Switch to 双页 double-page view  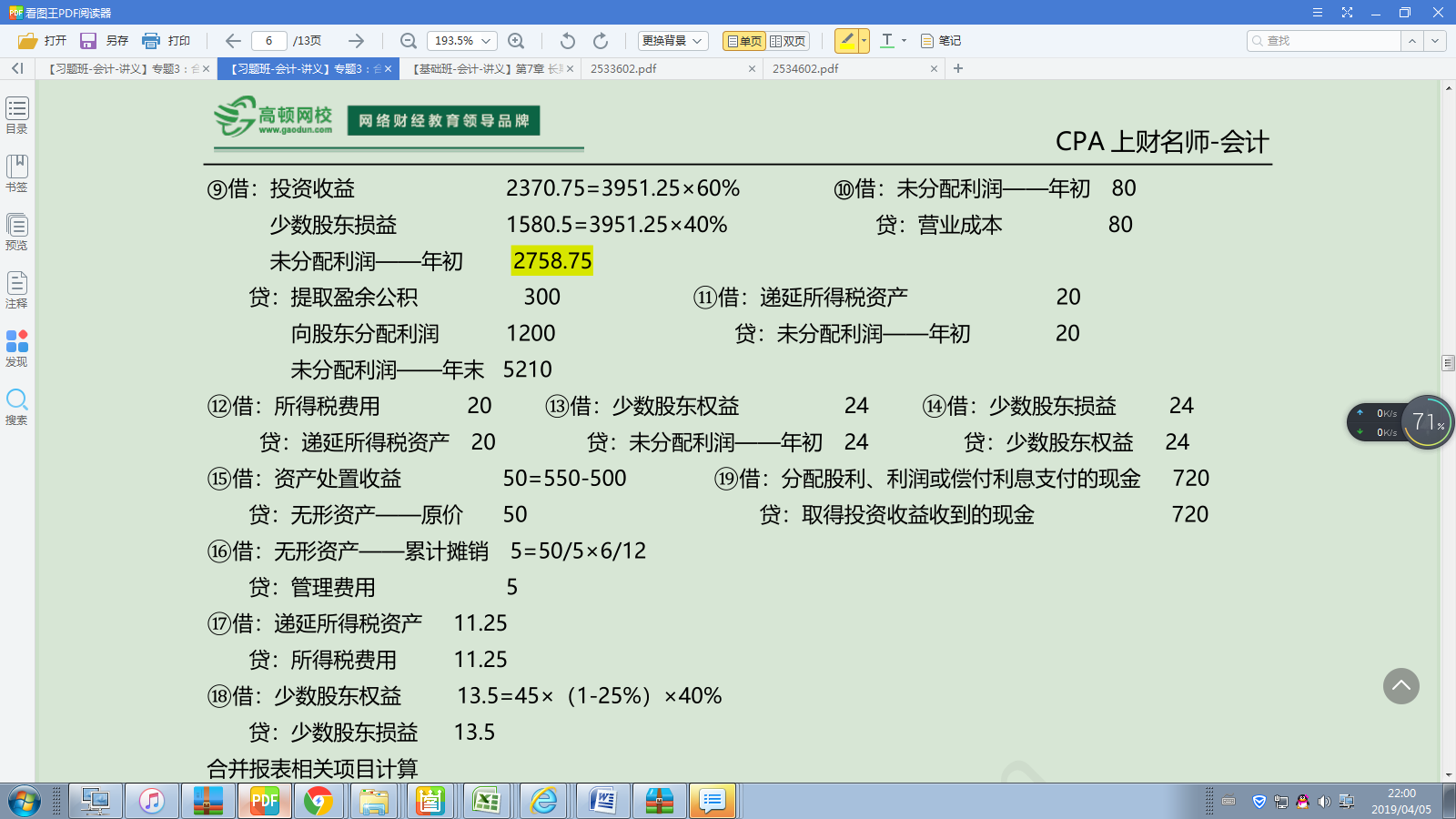point(788,41)
